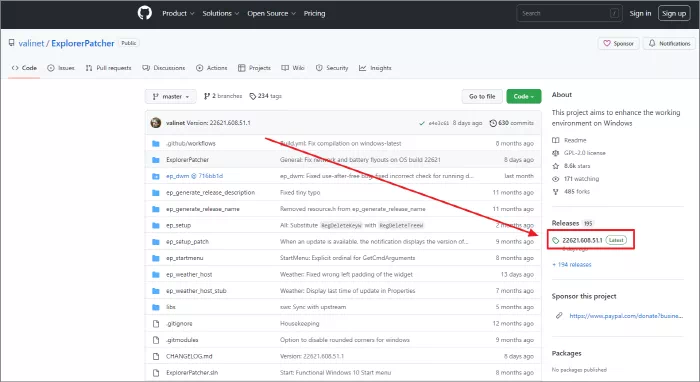Image resolution: width=700 pixels, height=382 pixels.
Task: Open the libs folder
Action: (x=171, y=307)
